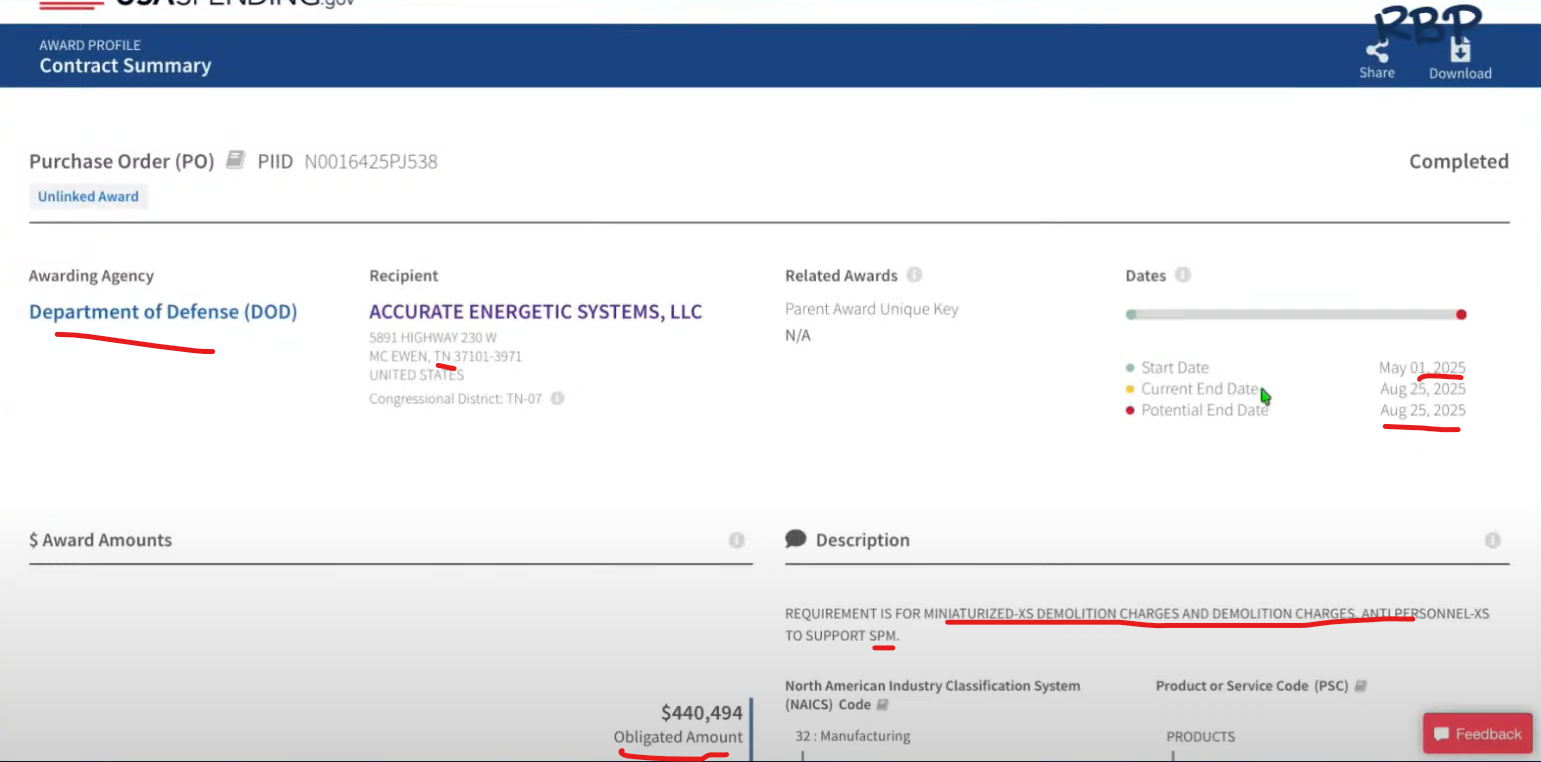Click the red Feedback button
The width and height of the screenshot is (1541, 762).
[1477, 734]
